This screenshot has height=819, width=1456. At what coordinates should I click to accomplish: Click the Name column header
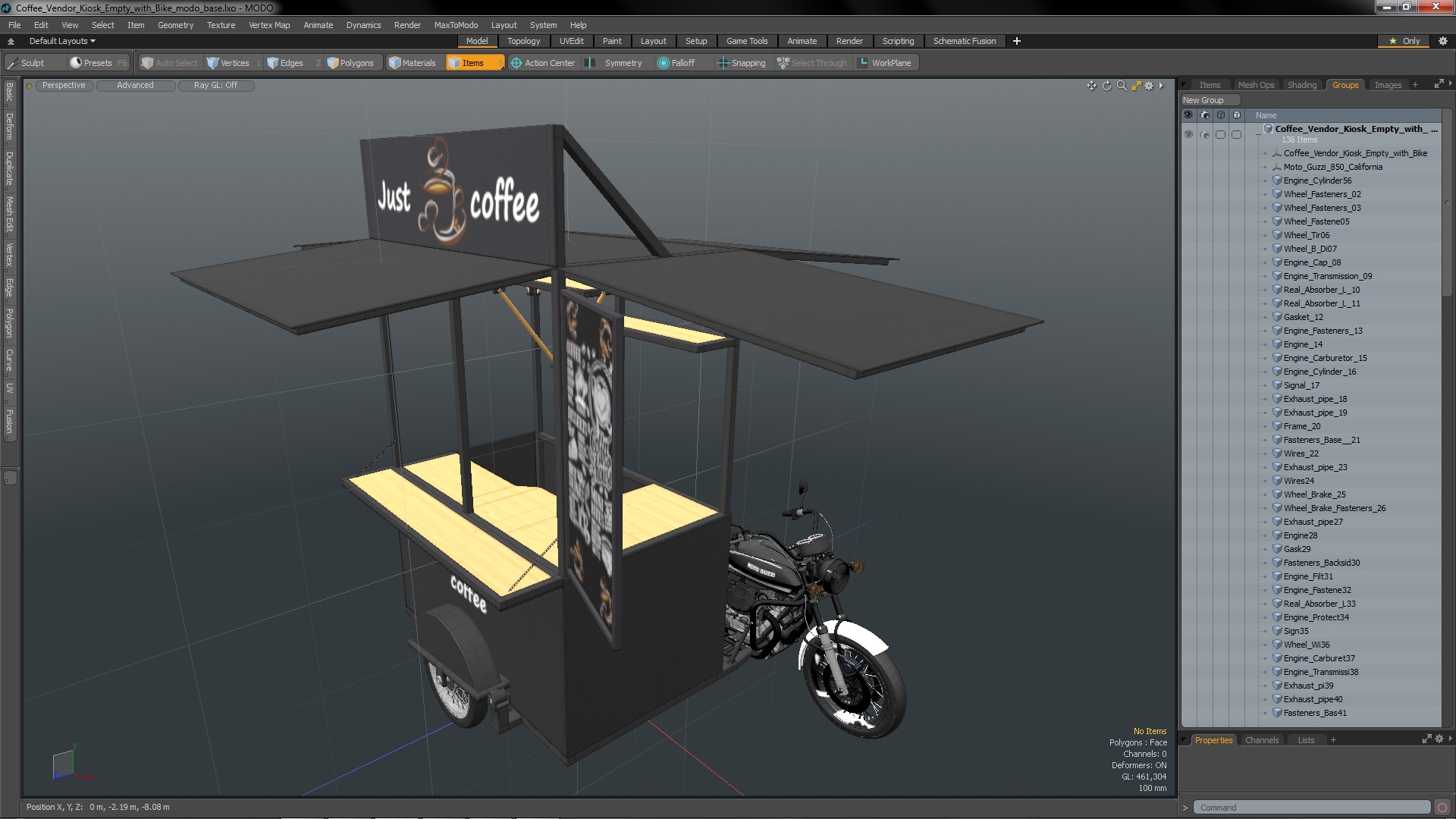pyautogui.click(x=1265, y=115)
